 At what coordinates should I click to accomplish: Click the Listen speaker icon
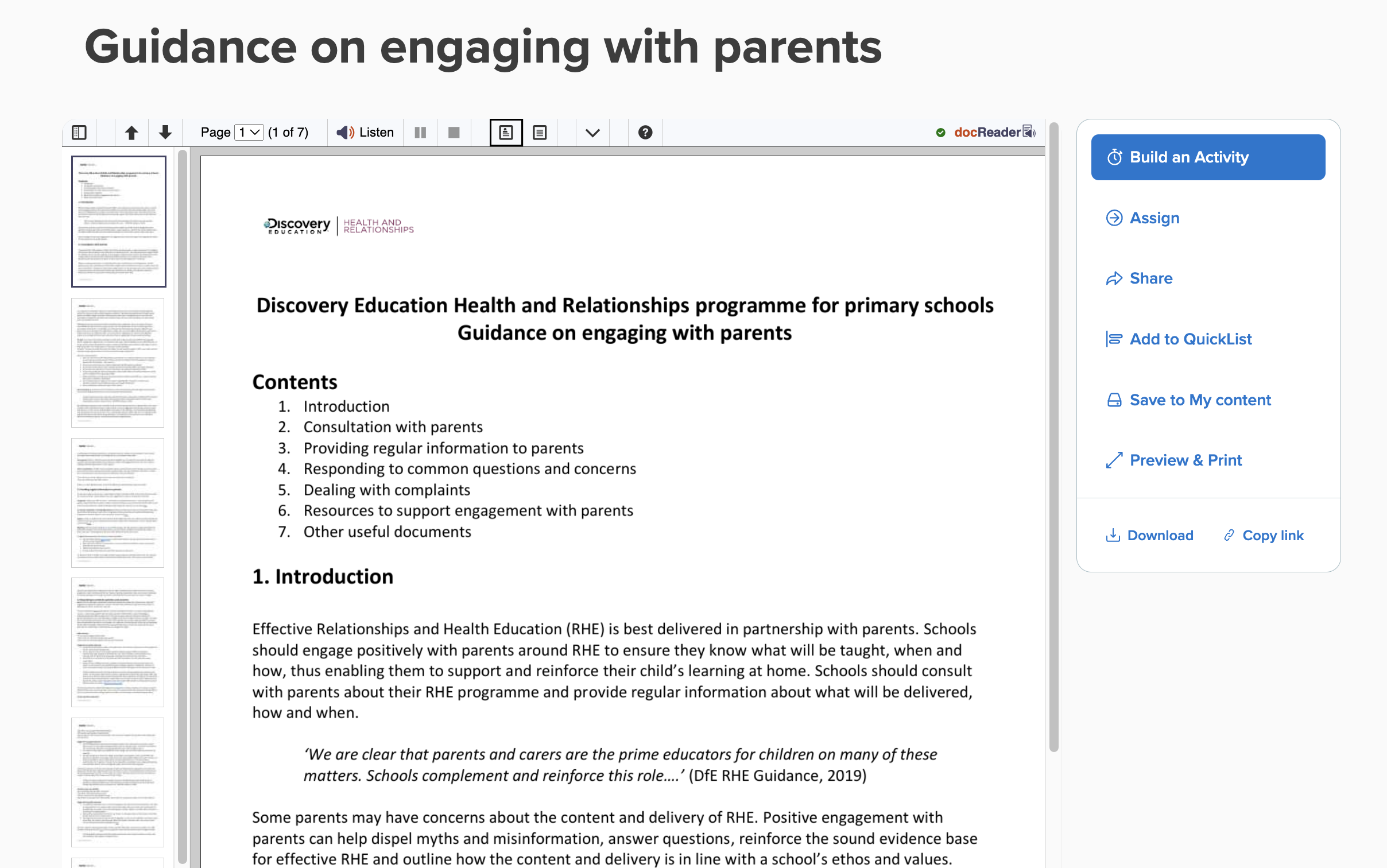click(346, 133)
